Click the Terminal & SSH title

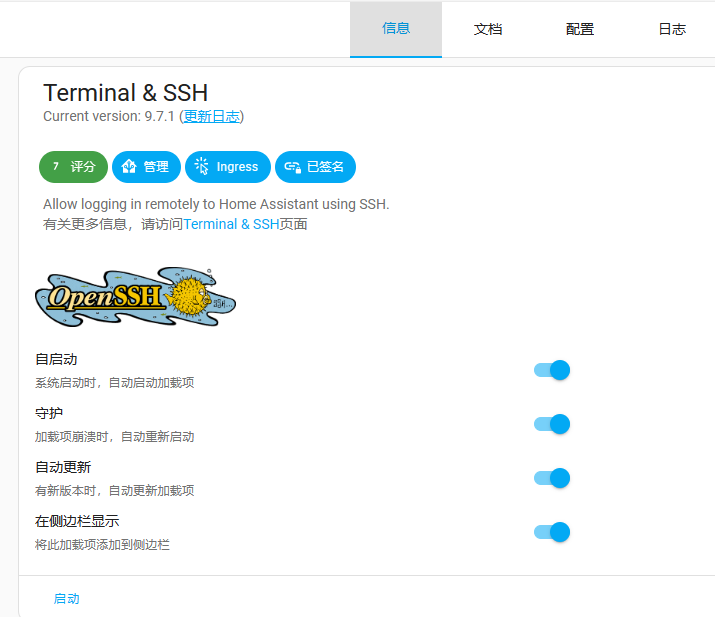(x=125, y=93)
